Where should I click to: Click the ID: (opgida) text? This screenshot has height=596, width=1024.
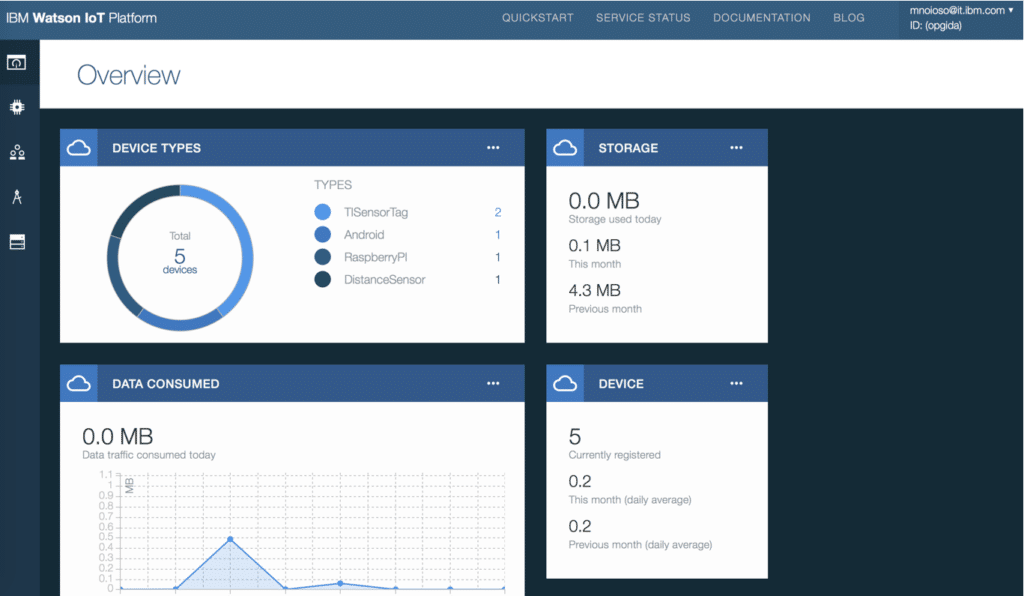pyautogui.click(x=935, y=25)
